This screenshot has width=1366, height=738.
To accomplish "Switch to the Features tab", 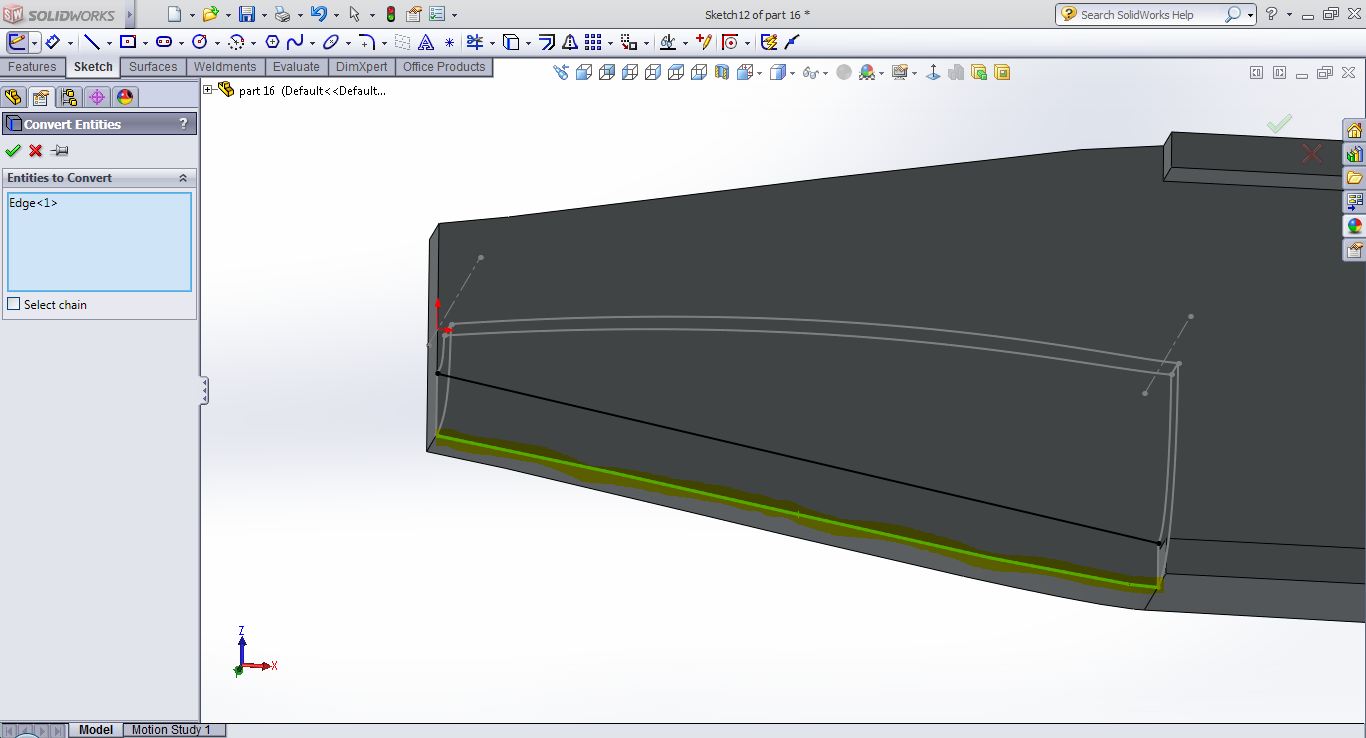I will (x=32, y=67).
